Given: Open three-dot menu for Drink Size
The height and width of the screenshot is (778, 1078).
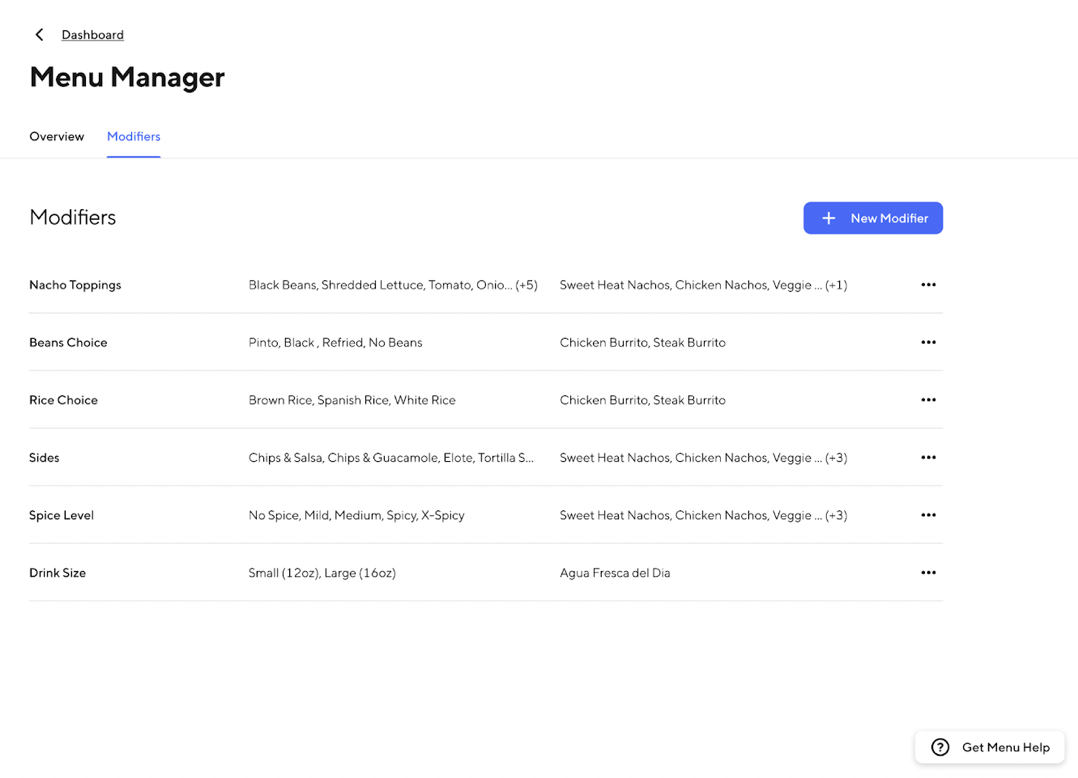Looking at the screenshot, I should (x=928, y=573).
